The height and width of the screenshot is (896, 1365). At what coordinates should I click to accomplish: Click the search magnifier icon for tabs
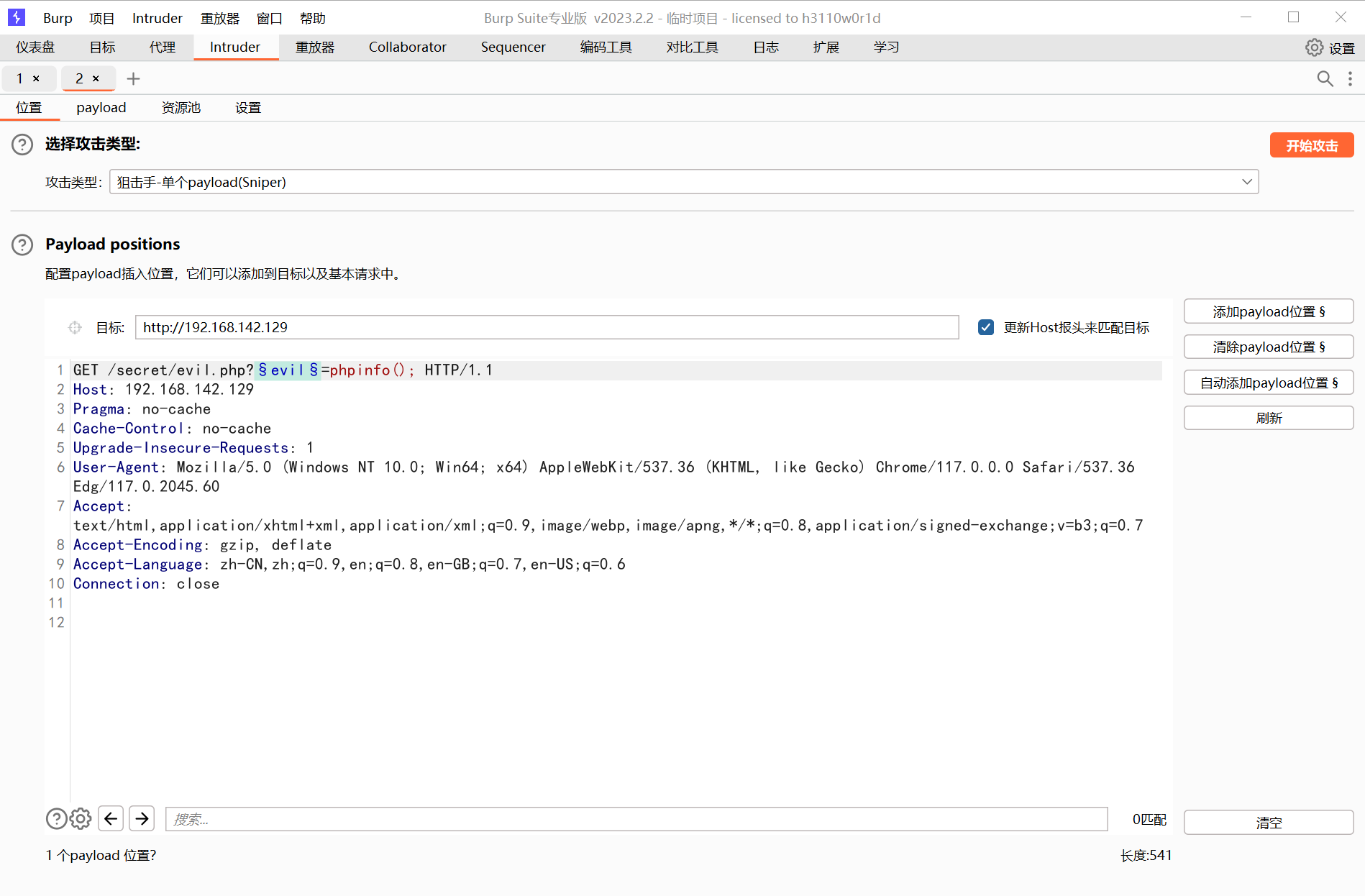[1325, 78]
